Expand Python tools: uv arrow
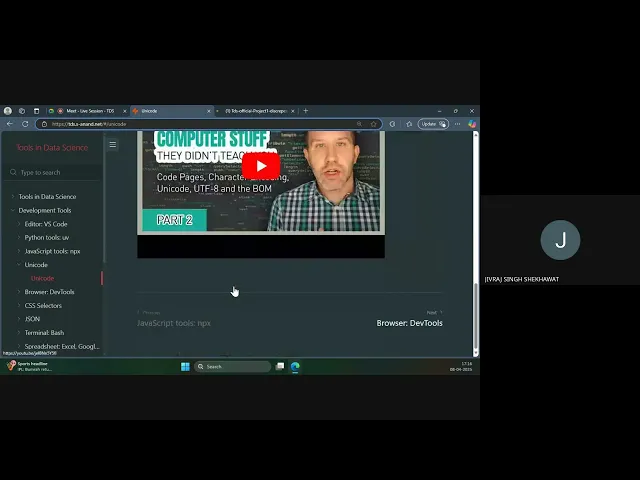 tap(19, 237)
